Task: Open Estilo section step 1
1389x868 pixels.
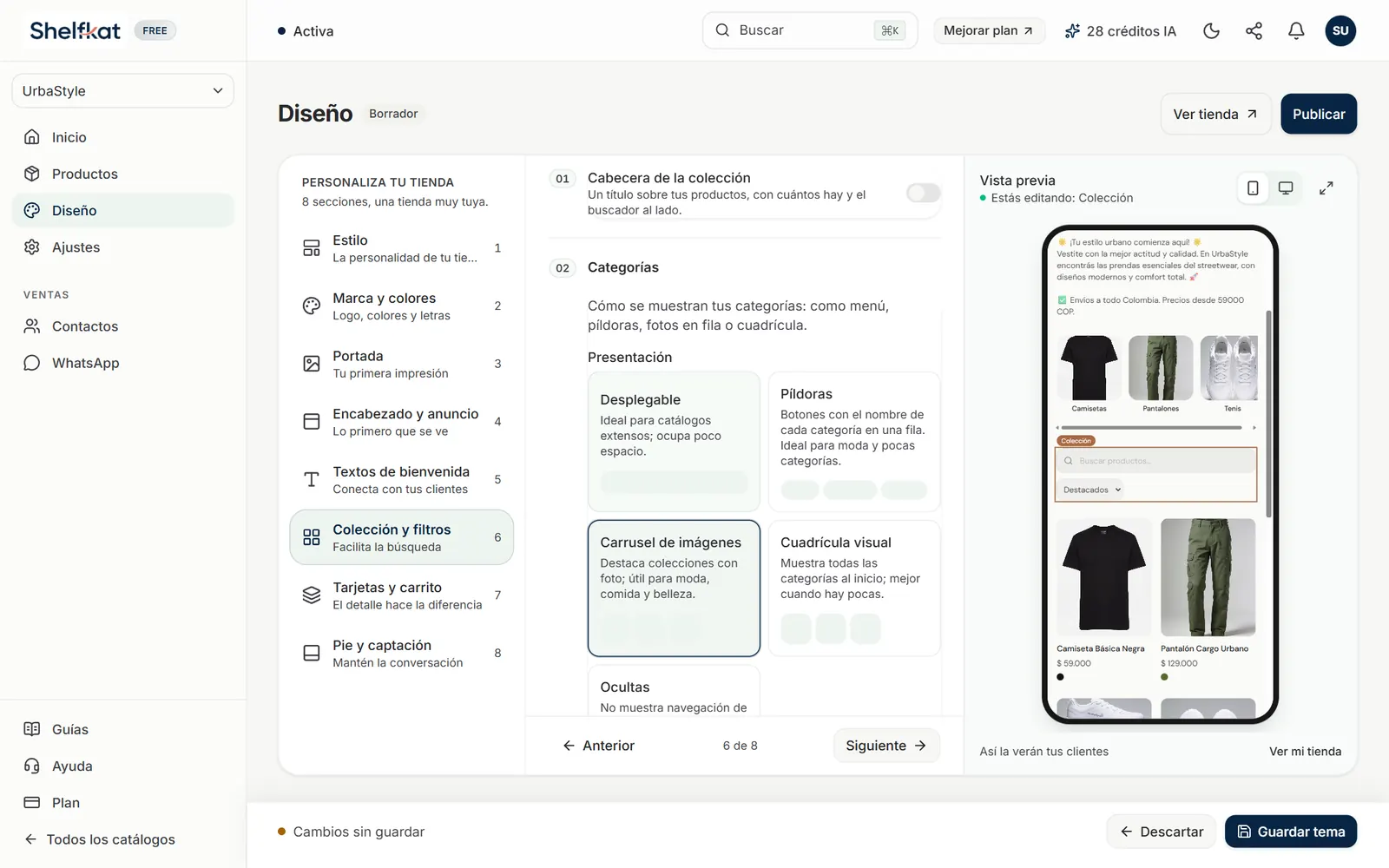Action: 401,248
